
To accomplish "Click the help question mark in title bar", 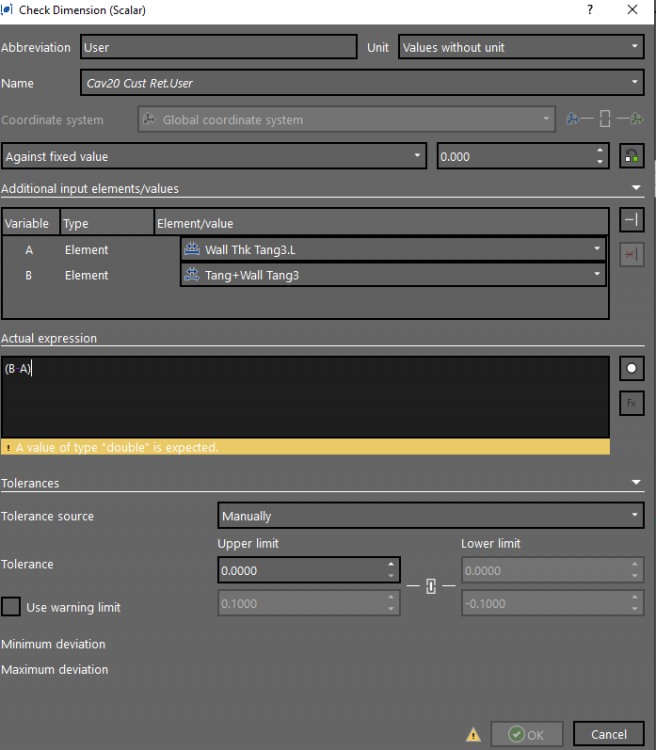I will pyautogui.click(x=590, y=10).
